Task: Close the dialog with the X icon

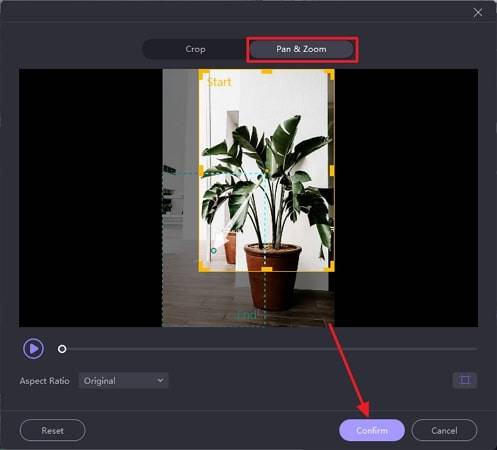Action: pos(478,13)
